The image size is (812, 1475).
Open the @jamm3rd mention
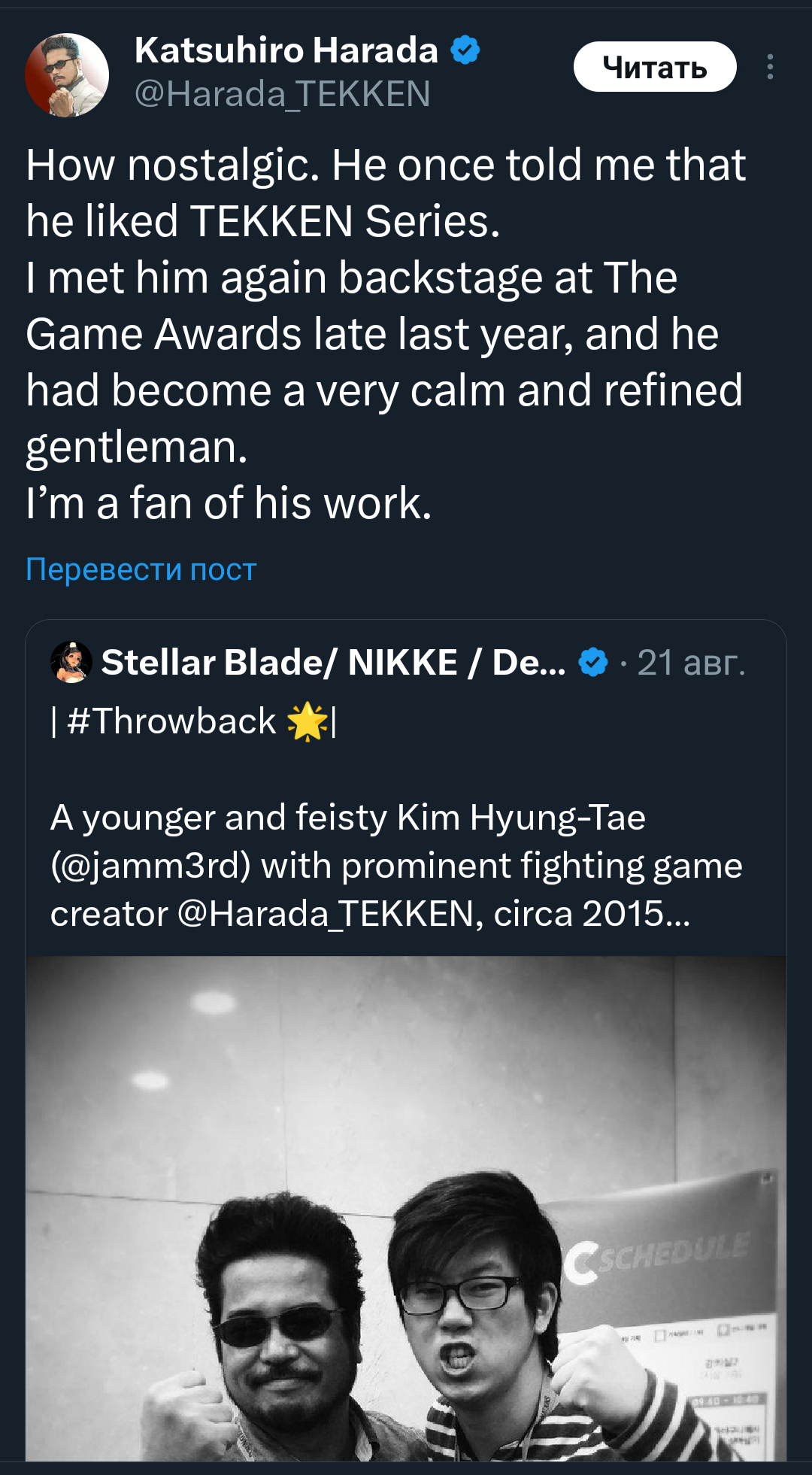[x=150, y=866]
